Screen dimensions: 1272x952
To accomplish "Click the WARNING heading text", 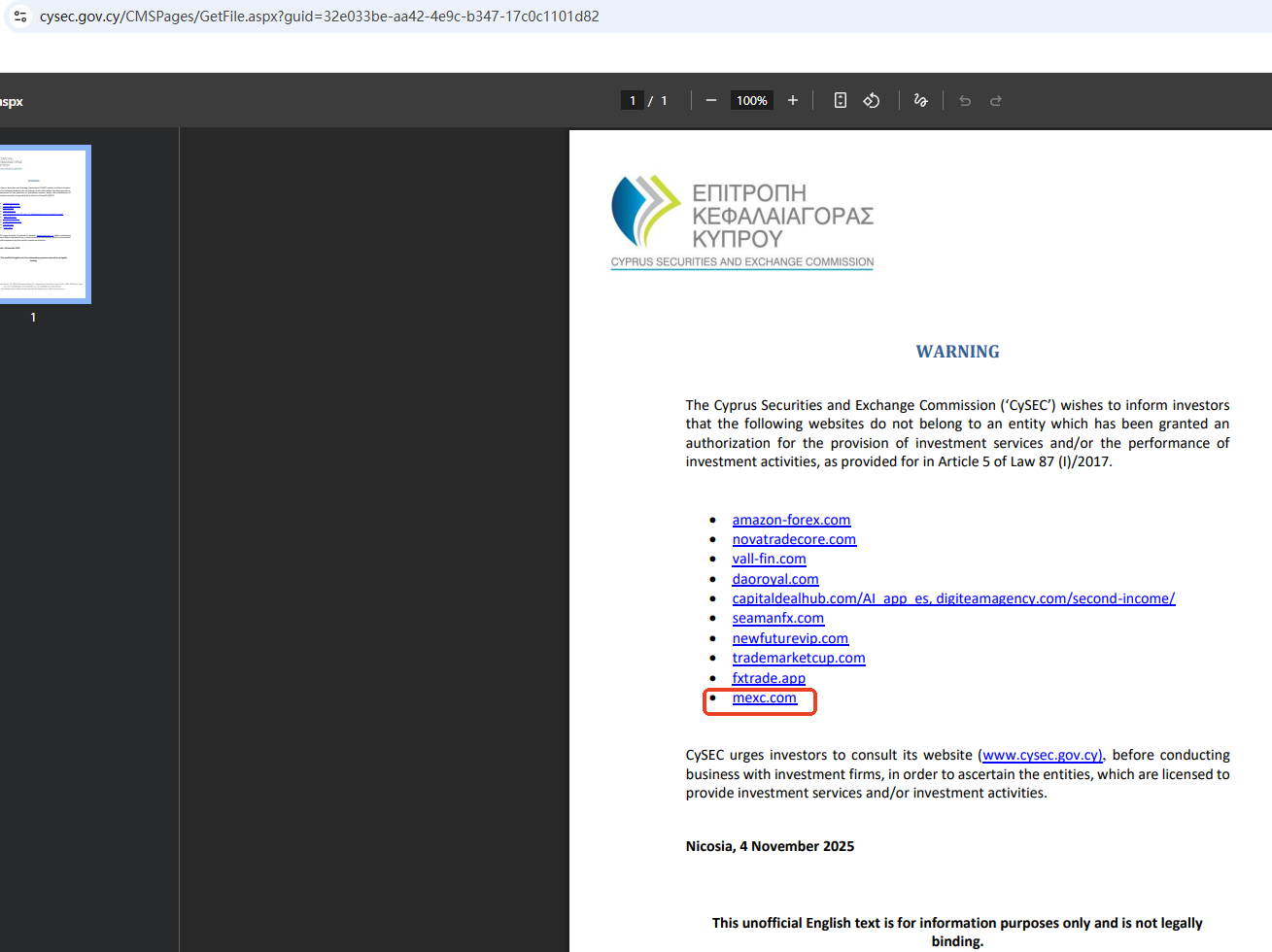I will tap(957, 352).
